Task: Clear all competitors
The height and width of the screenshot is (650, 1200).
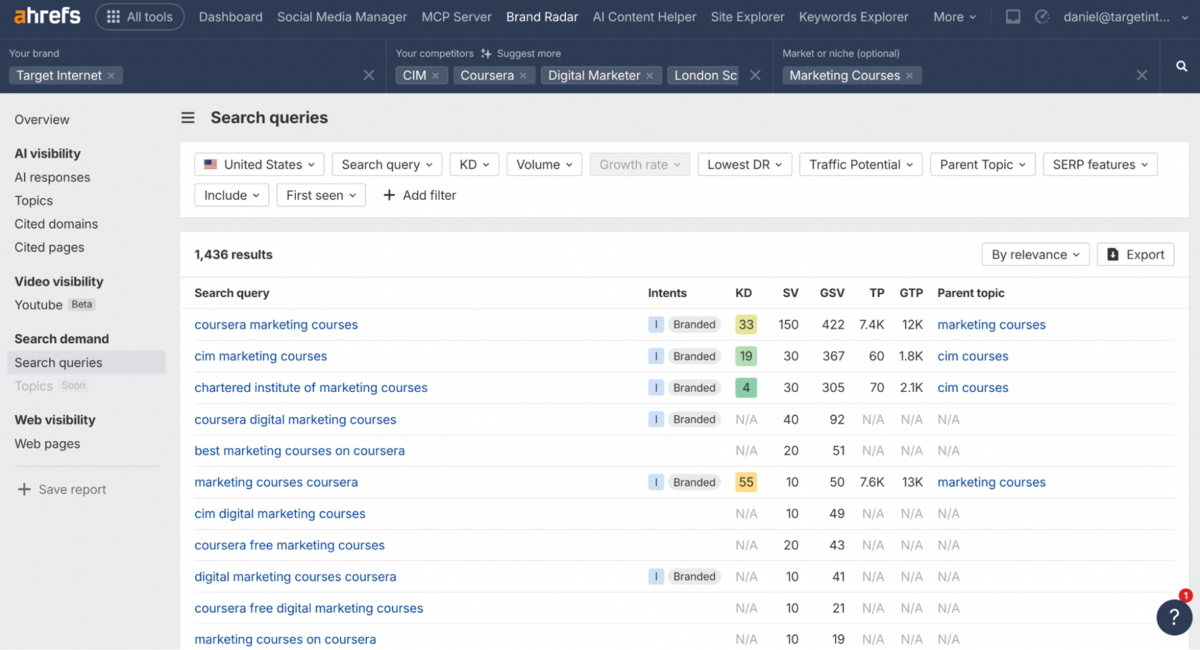Action: pos(755,75)
